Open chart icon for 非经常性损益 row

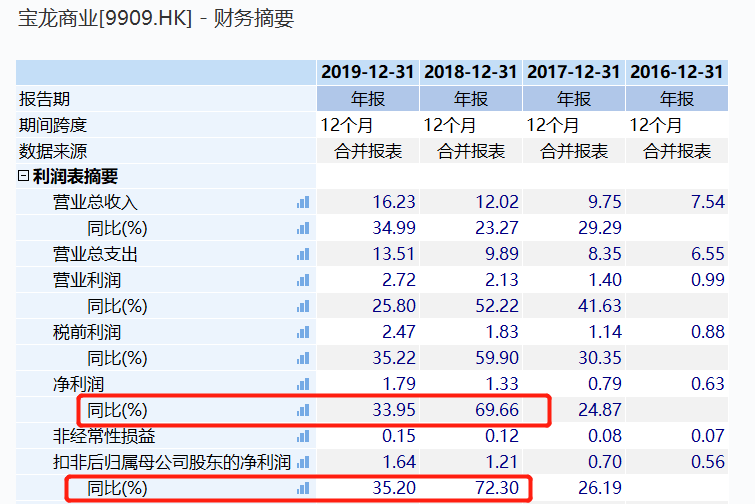303,437
